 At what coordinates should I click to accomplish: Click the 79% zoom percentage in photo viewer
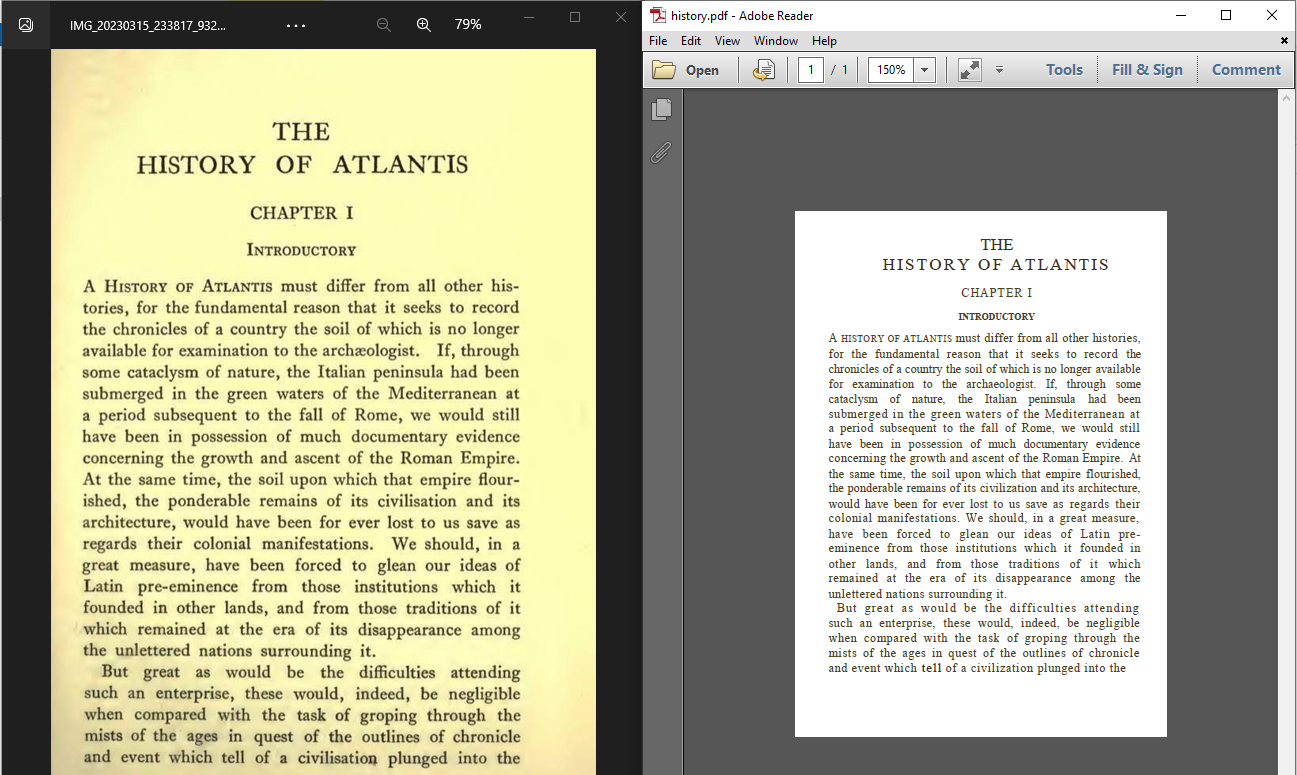click(x=468, y=25)
